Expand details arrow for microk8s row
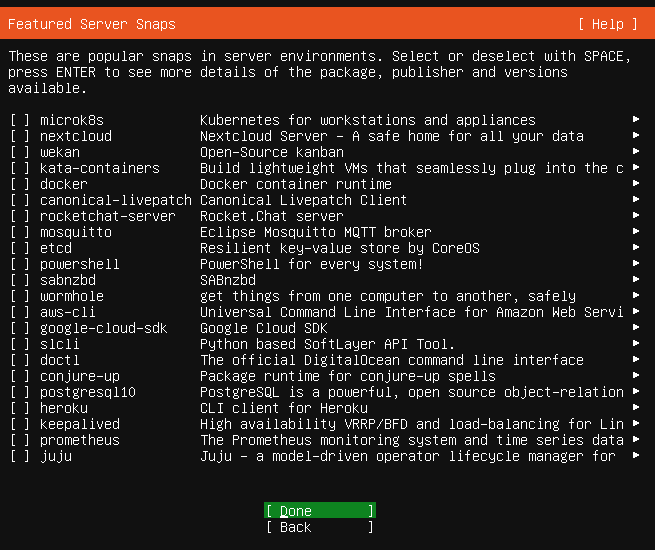655x550 pixels. [636, 120]
